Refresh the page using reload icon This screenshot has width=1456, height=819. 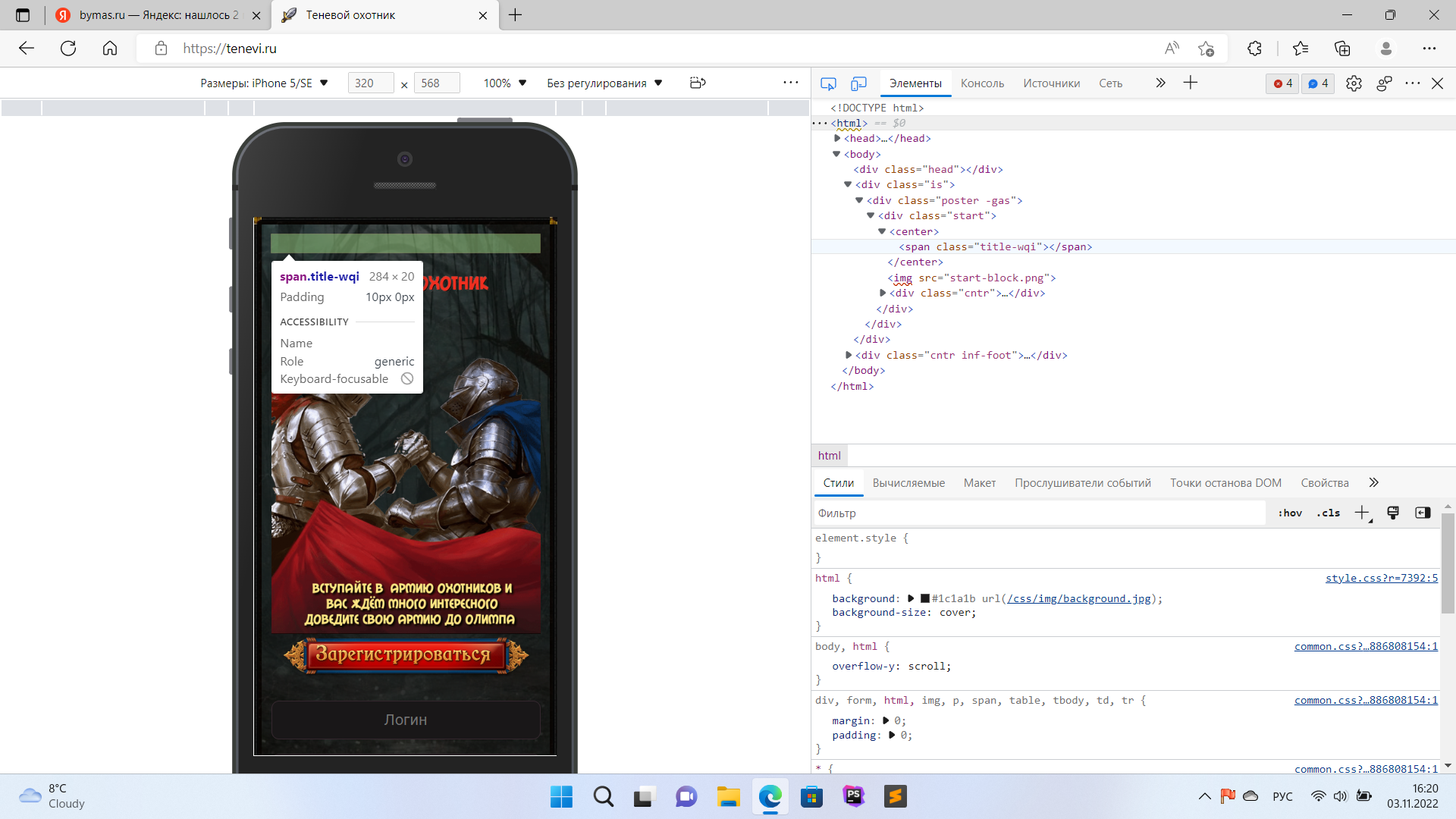(68, 49)
